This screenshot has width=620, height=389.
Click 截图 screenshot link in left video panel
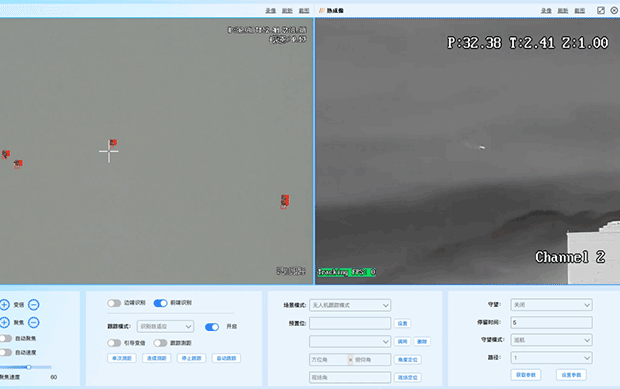(x=304, y=11)
